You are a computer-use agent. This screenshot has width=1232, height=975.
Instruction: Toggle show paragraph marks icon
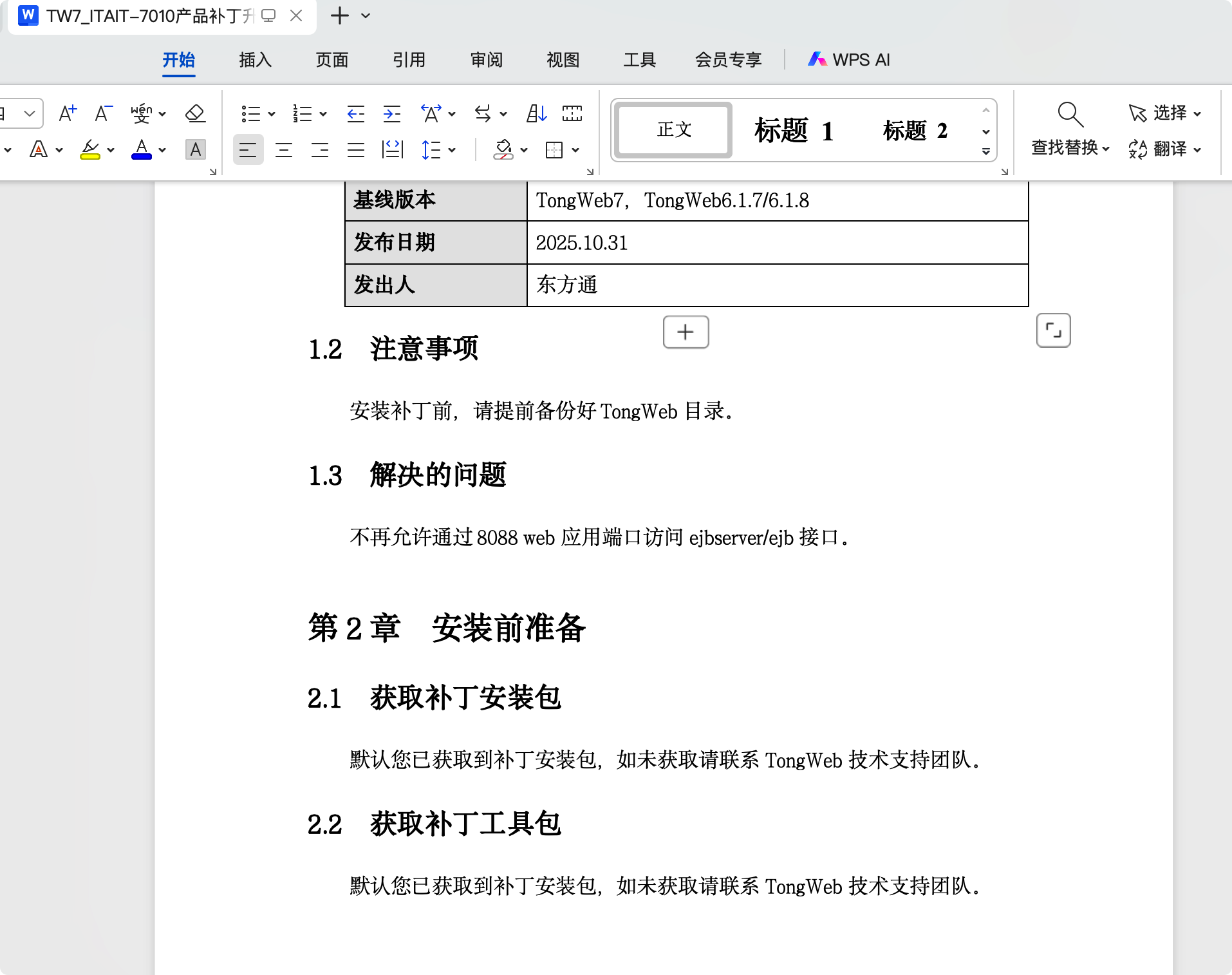572,114
